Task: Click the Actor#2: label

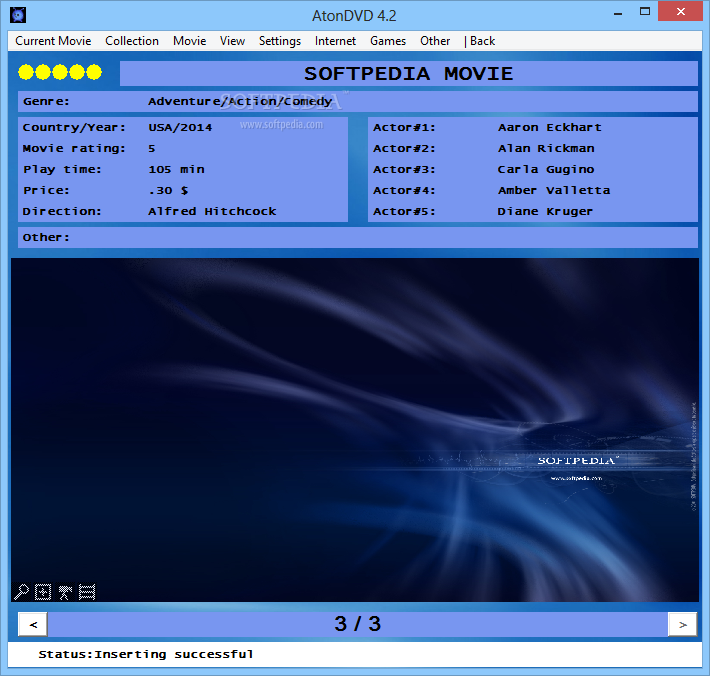Action: pyautogui.click(x=404, y=148)
